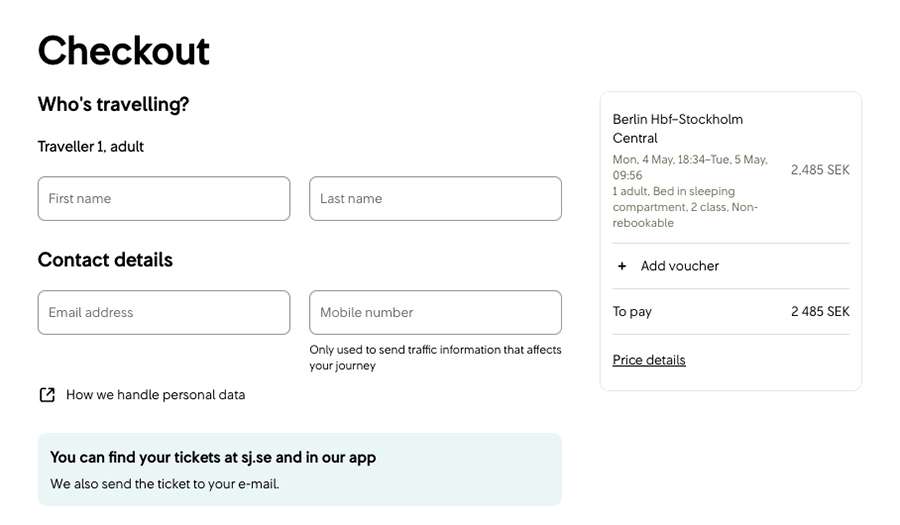Select the Email address field

tap(164, 312)
